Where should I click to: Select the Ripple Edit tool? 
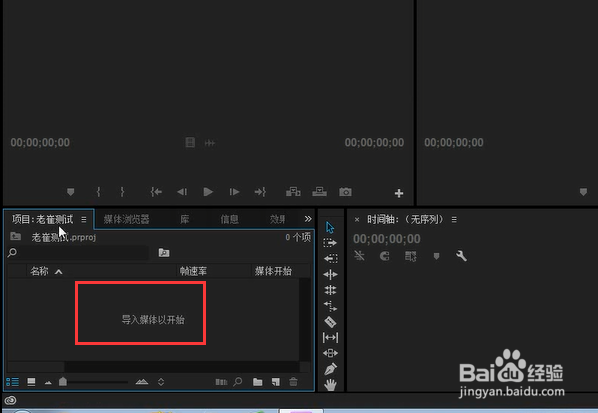coord(330,275)
